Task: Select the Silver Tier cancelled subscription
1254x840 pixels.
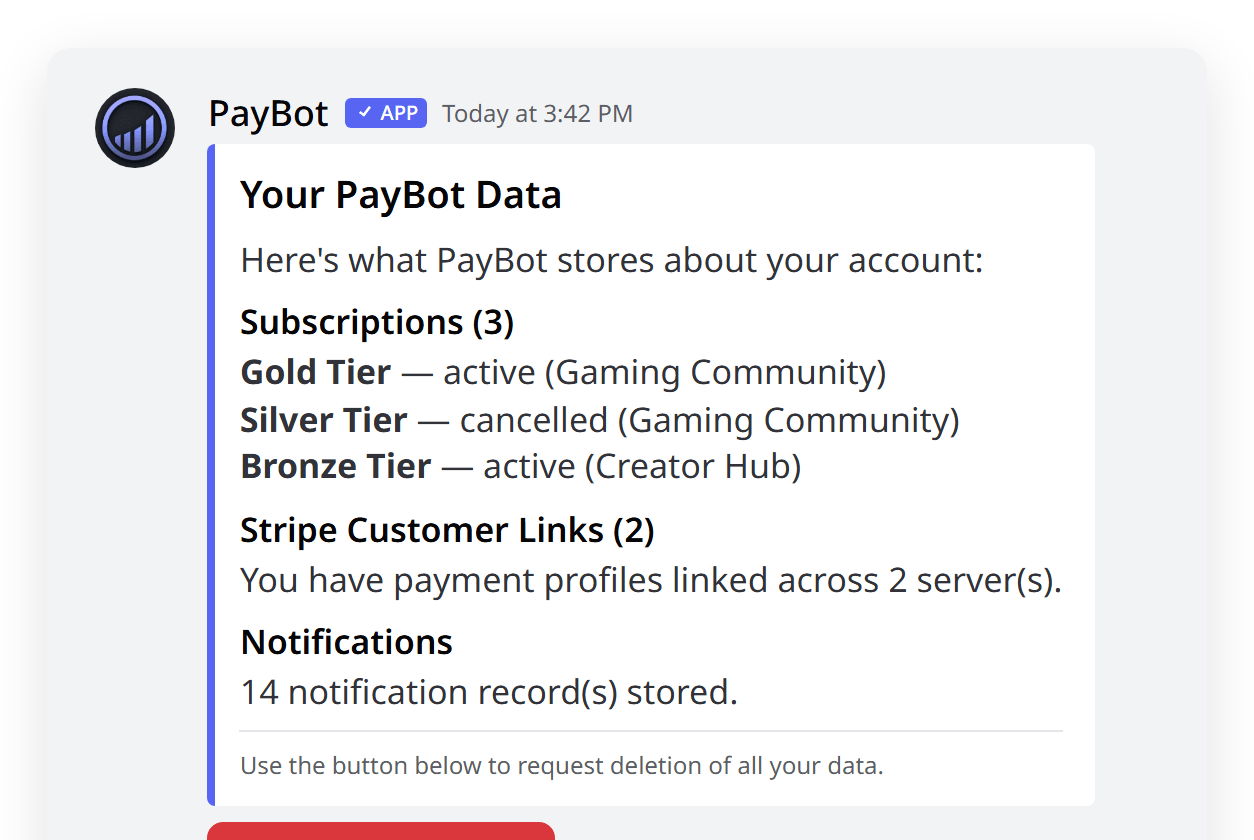Action: click(x=599, y=419)
